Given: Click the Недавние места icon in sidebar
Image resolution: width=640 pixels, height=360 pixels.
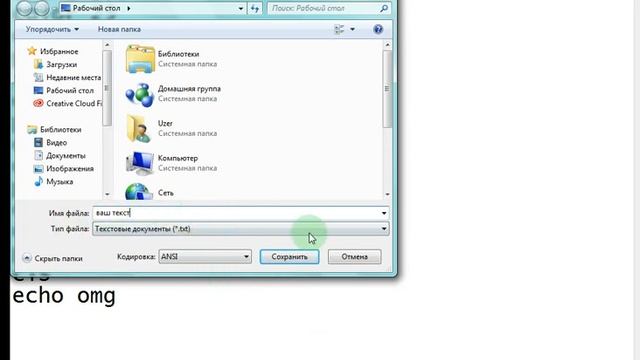Looking at the screenshot, I should click(x=38, y=78).
